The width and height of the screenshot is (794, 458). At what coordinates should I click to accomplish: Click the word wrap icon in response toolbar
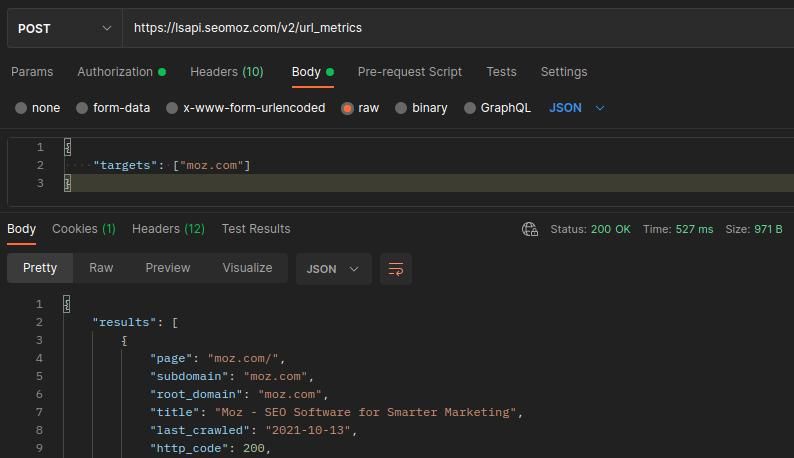click(396, 269)
